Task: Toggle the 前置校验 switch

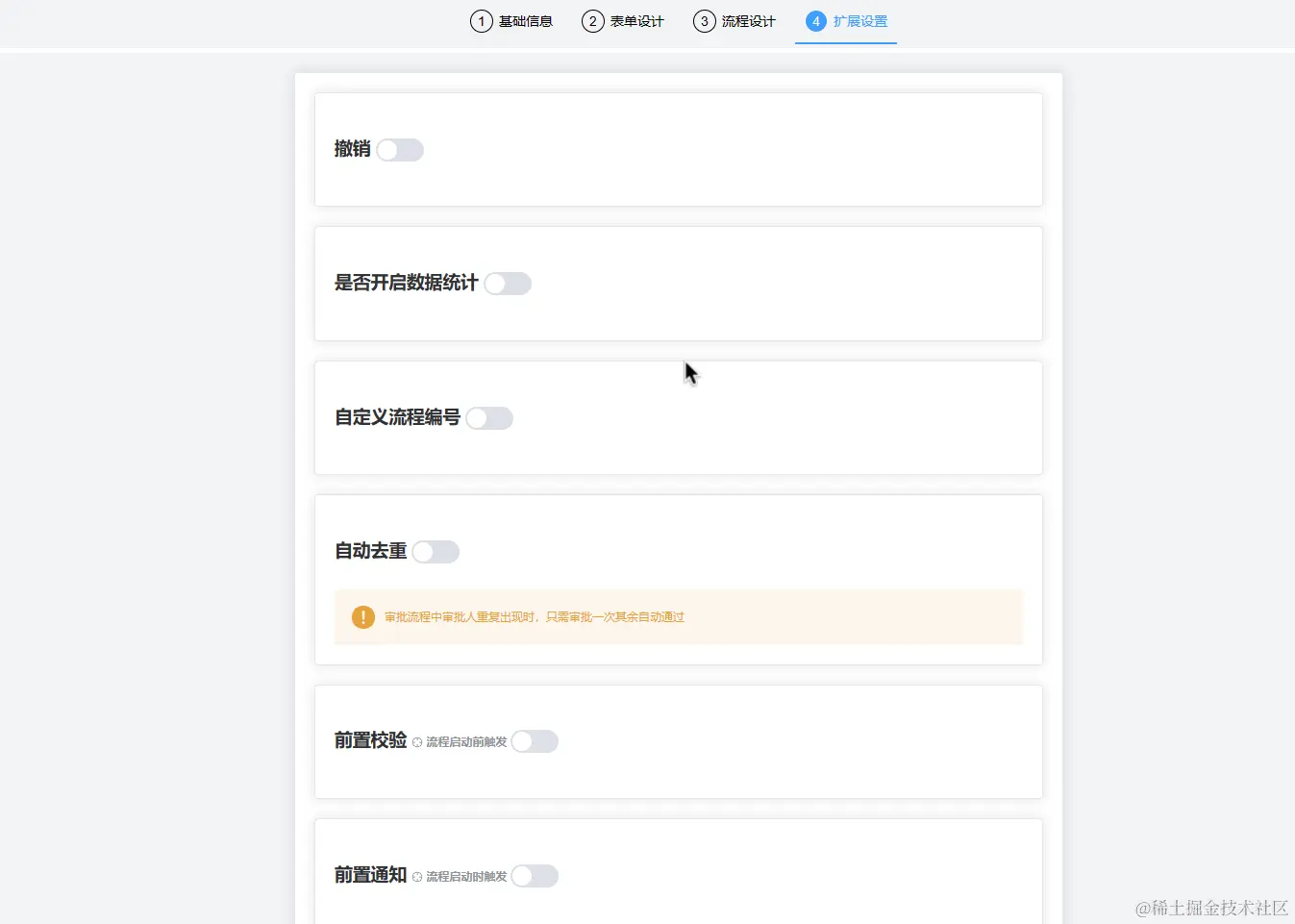Action: (x=535, y=741)
